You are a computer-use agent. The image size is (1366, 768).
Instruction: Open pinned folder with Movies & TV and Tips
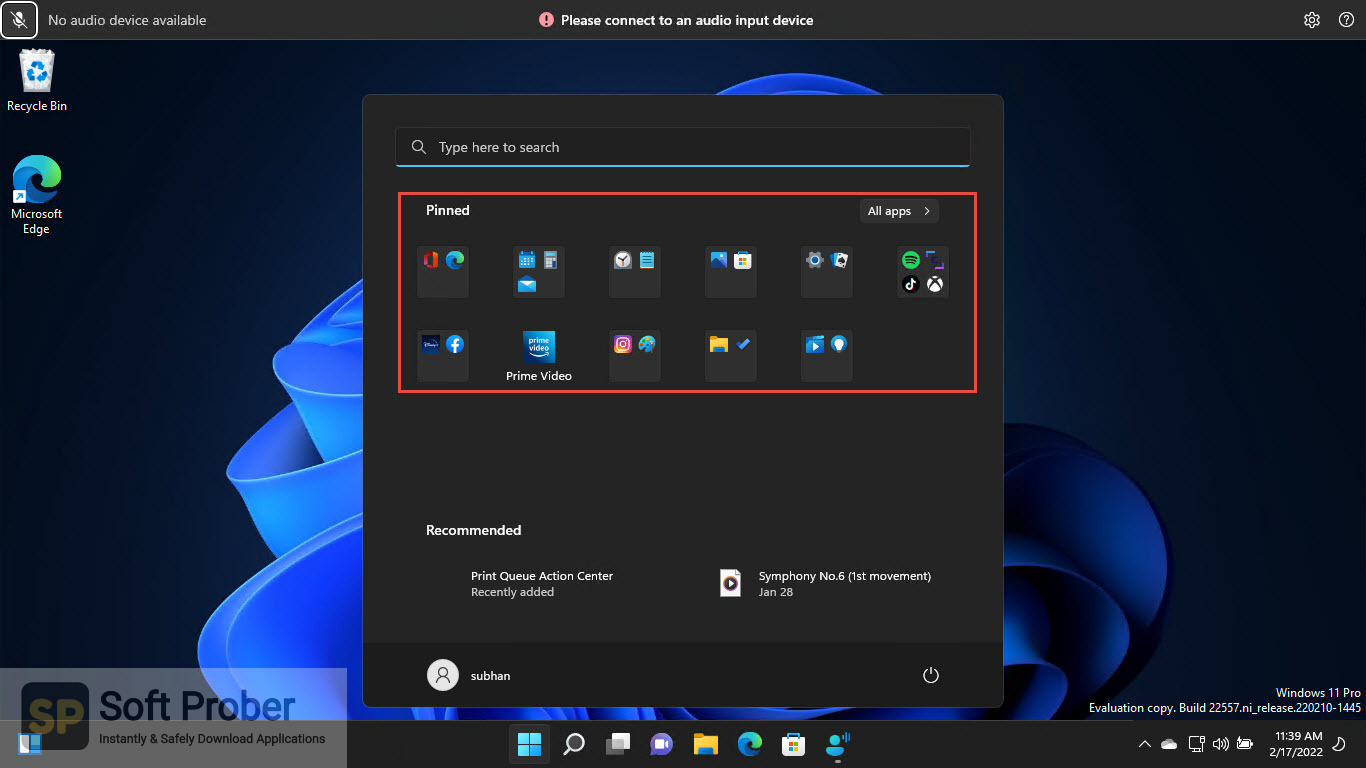(827, 356)
